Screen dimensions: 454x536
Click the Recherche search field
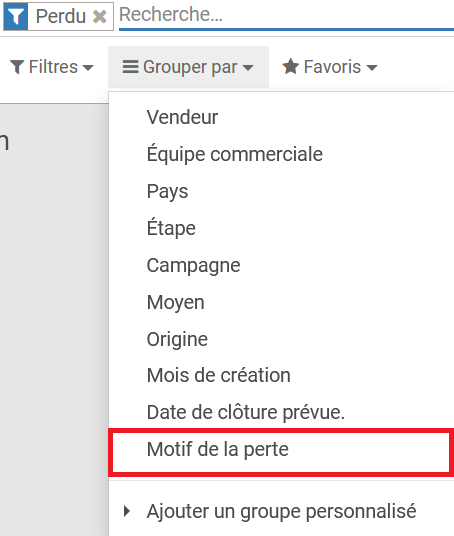point(286,15)
